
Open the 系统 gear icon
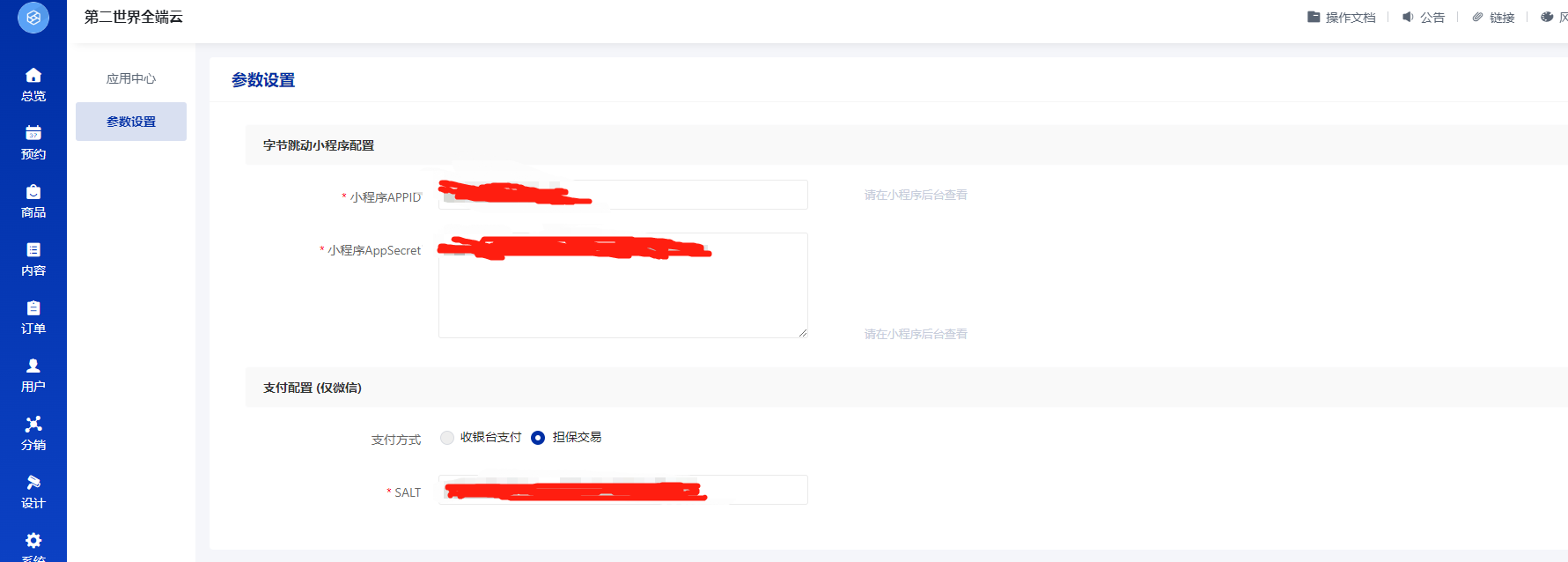point(33,540)
